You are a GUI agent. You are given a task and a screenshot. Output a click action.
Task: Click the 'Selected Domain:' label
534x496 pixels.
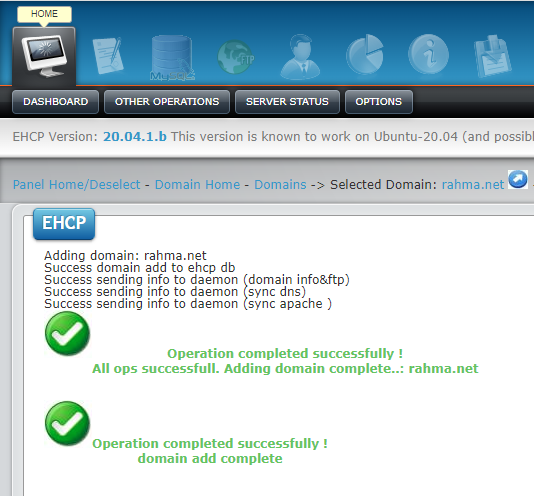383,185
